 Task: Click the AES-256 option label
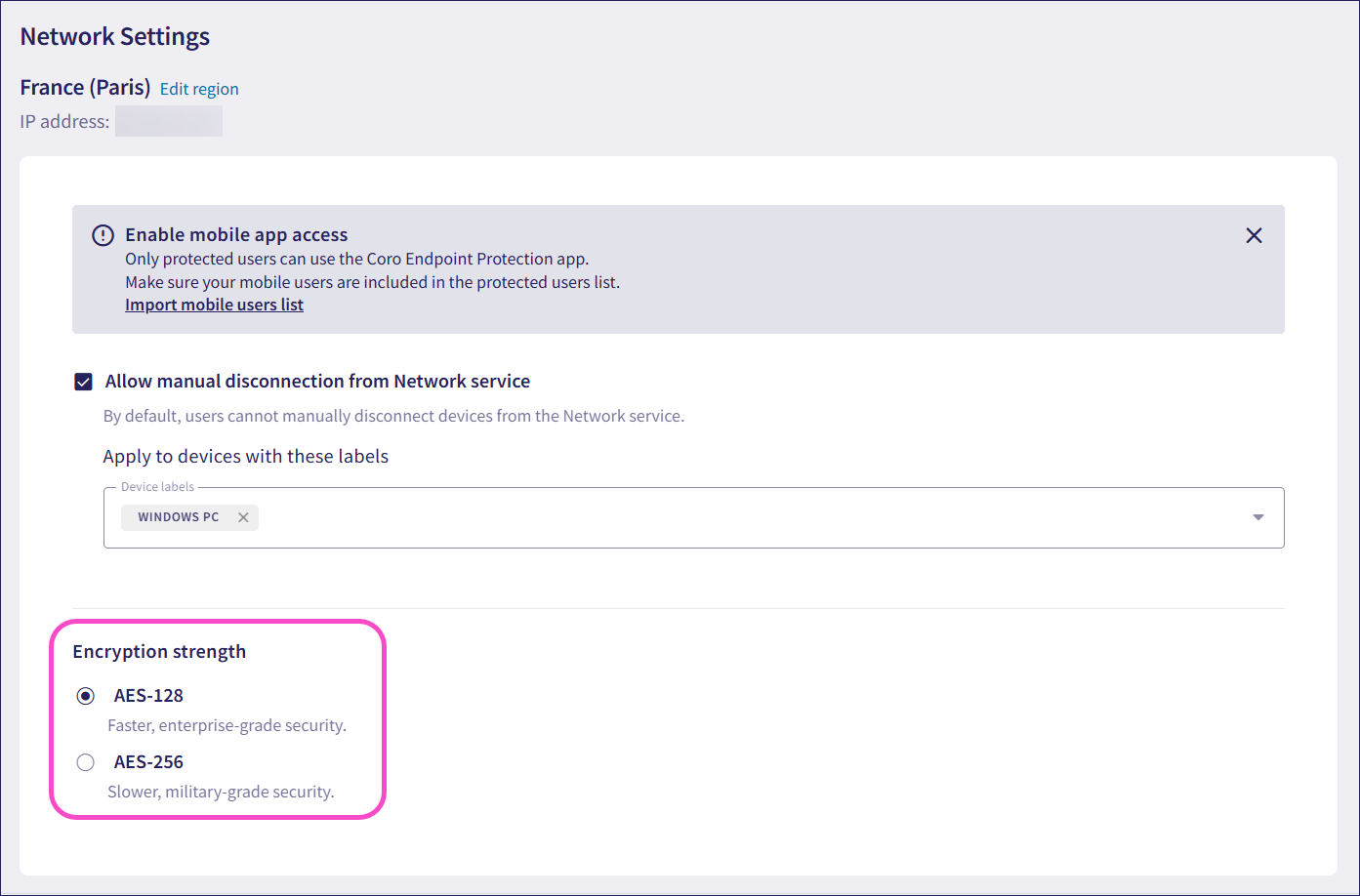148,761
